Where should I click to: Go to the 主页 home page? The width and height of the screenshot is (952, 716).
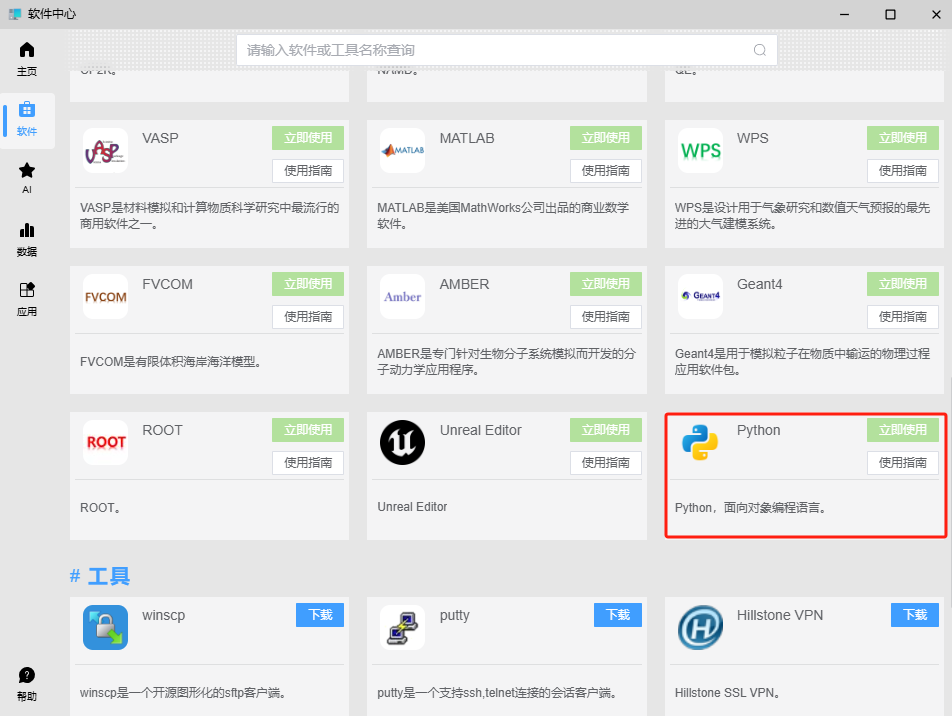click(27, 59)
